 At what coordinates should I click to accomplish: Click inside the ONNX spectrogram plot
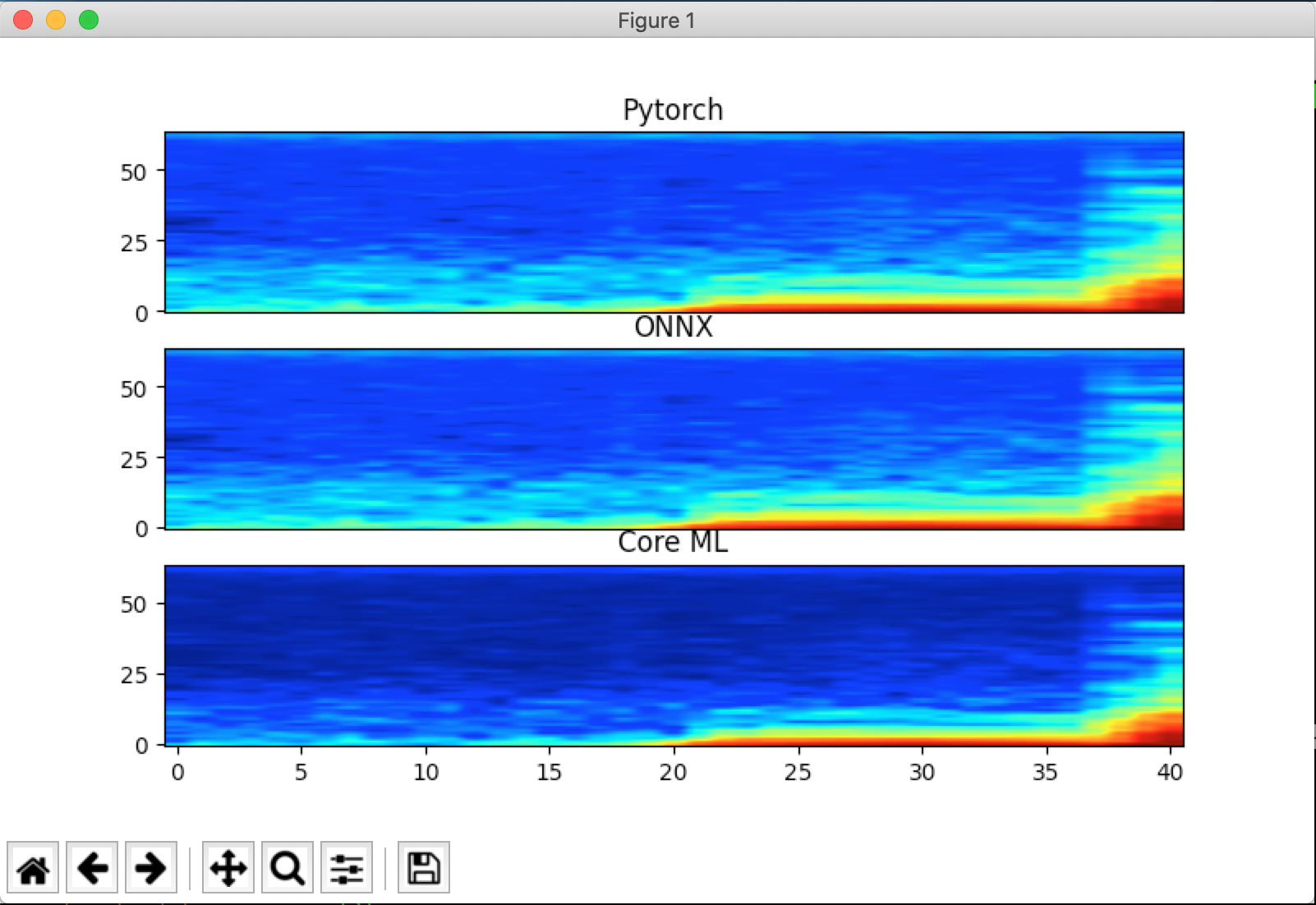[674, 439]
